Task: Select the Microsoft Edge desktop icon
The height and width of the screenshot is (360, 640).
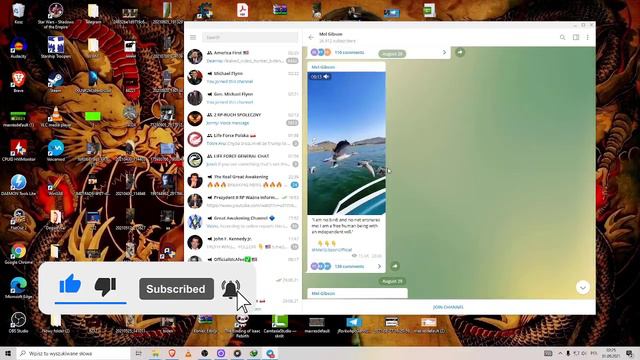Action: click(18, 288)
